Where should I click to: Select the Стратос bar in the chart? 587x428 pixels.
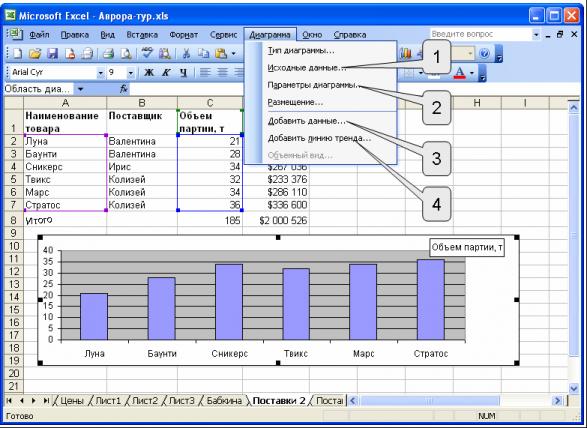[431, 300]
